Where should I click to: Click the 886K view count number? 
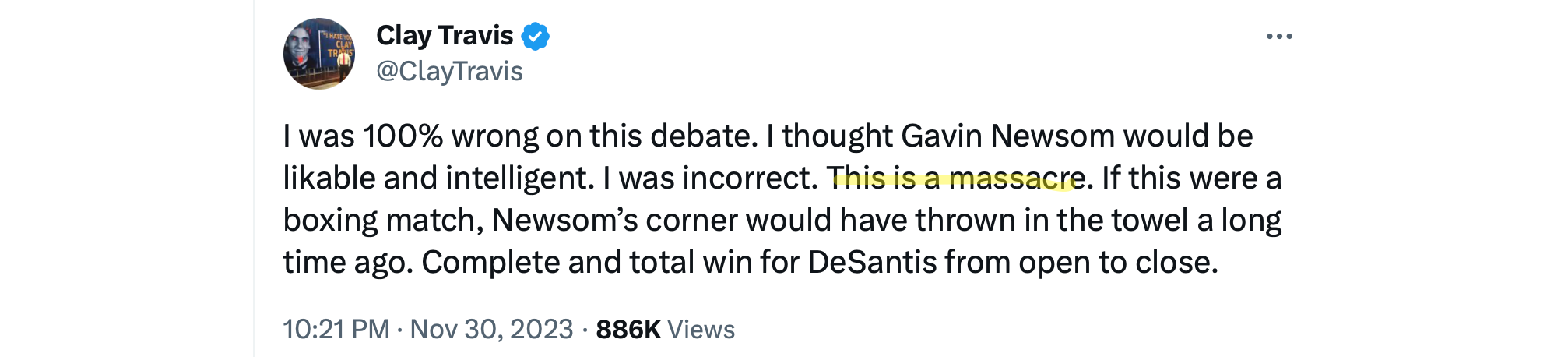[628, 330]
